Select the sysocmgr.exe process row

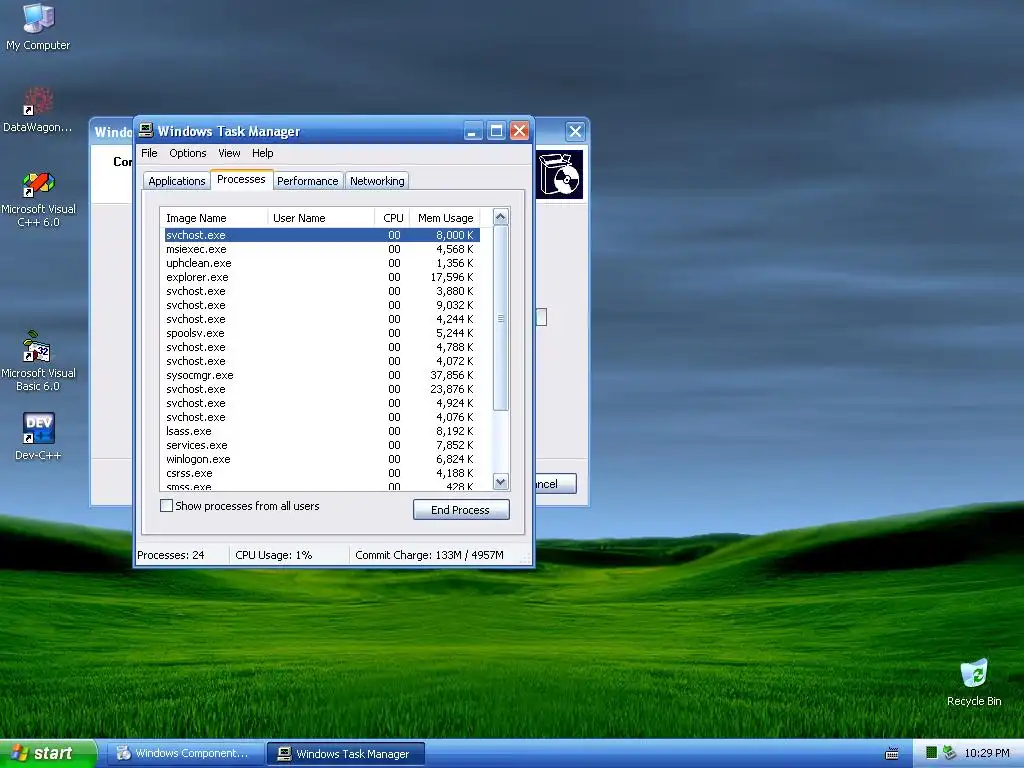[322, 375]
